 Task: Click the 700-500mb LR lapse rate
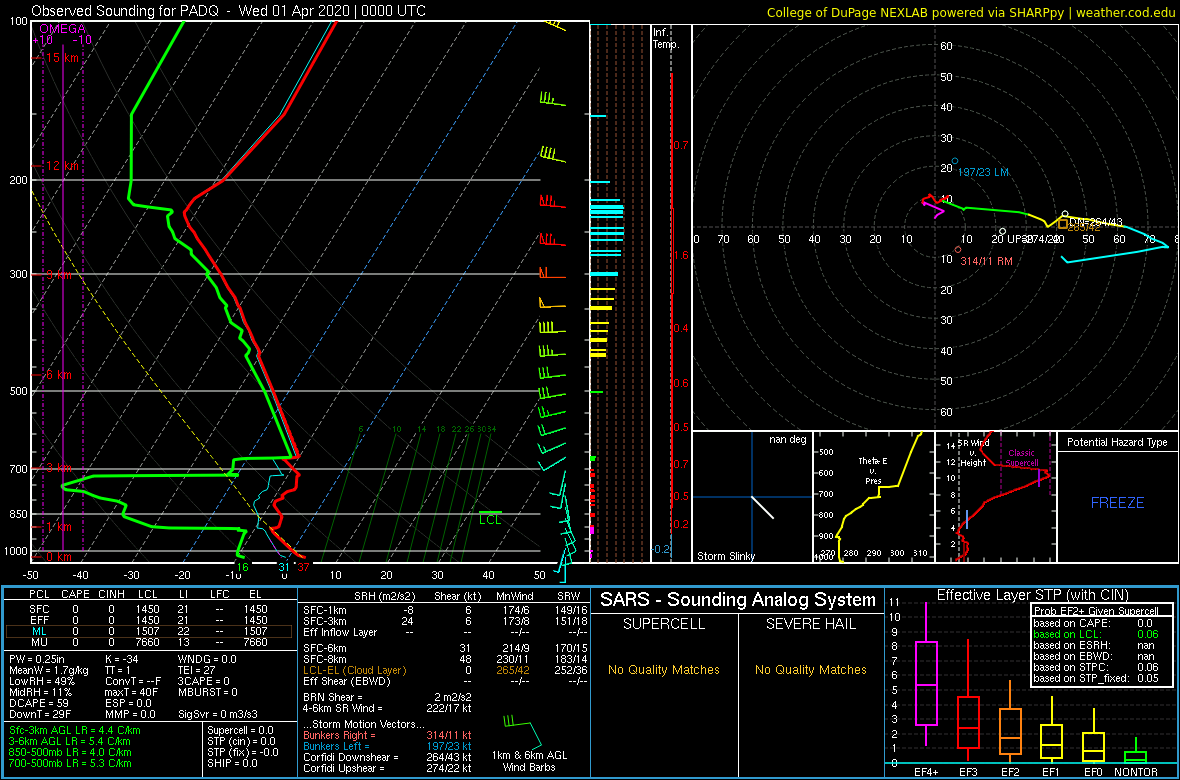pos(70,762)
